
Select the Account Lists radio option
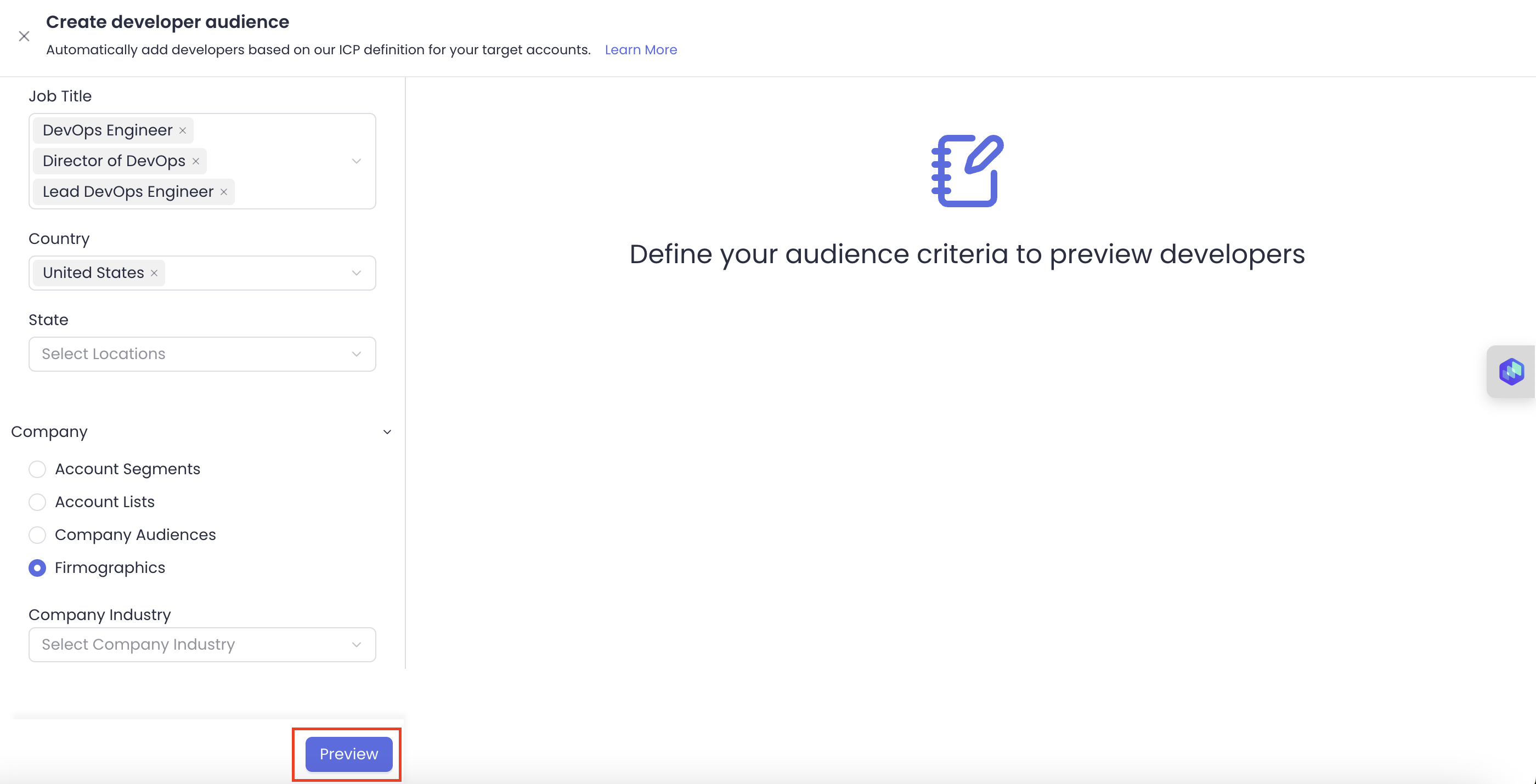(x=37, y=502)
